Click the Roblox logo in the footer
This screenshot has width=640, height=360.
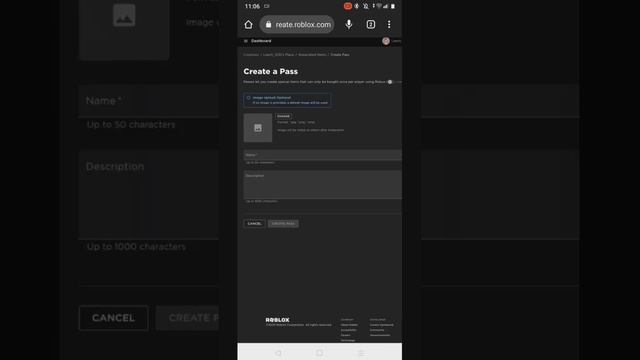278,320
